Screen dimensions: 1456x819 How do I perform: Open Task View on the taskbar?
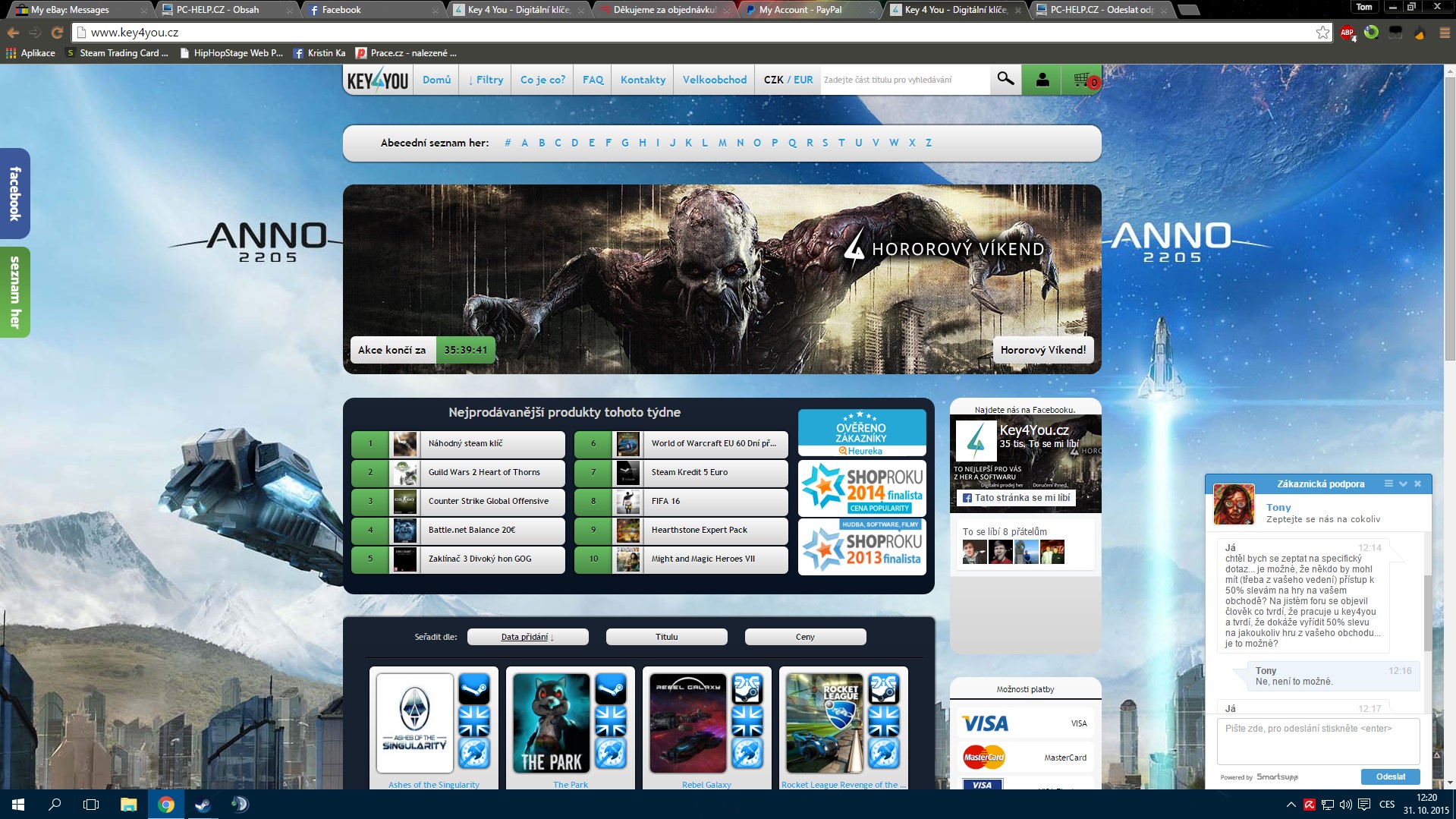click(91, 805)
